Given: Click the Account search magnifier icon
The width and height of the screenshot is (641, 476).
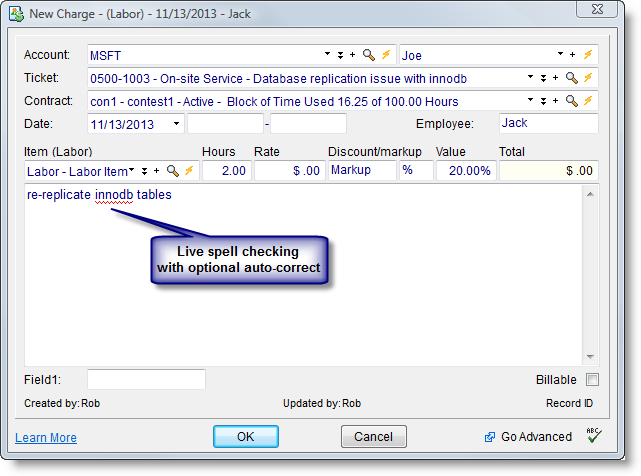Looking at the screenshot, I should coord(368,55).
